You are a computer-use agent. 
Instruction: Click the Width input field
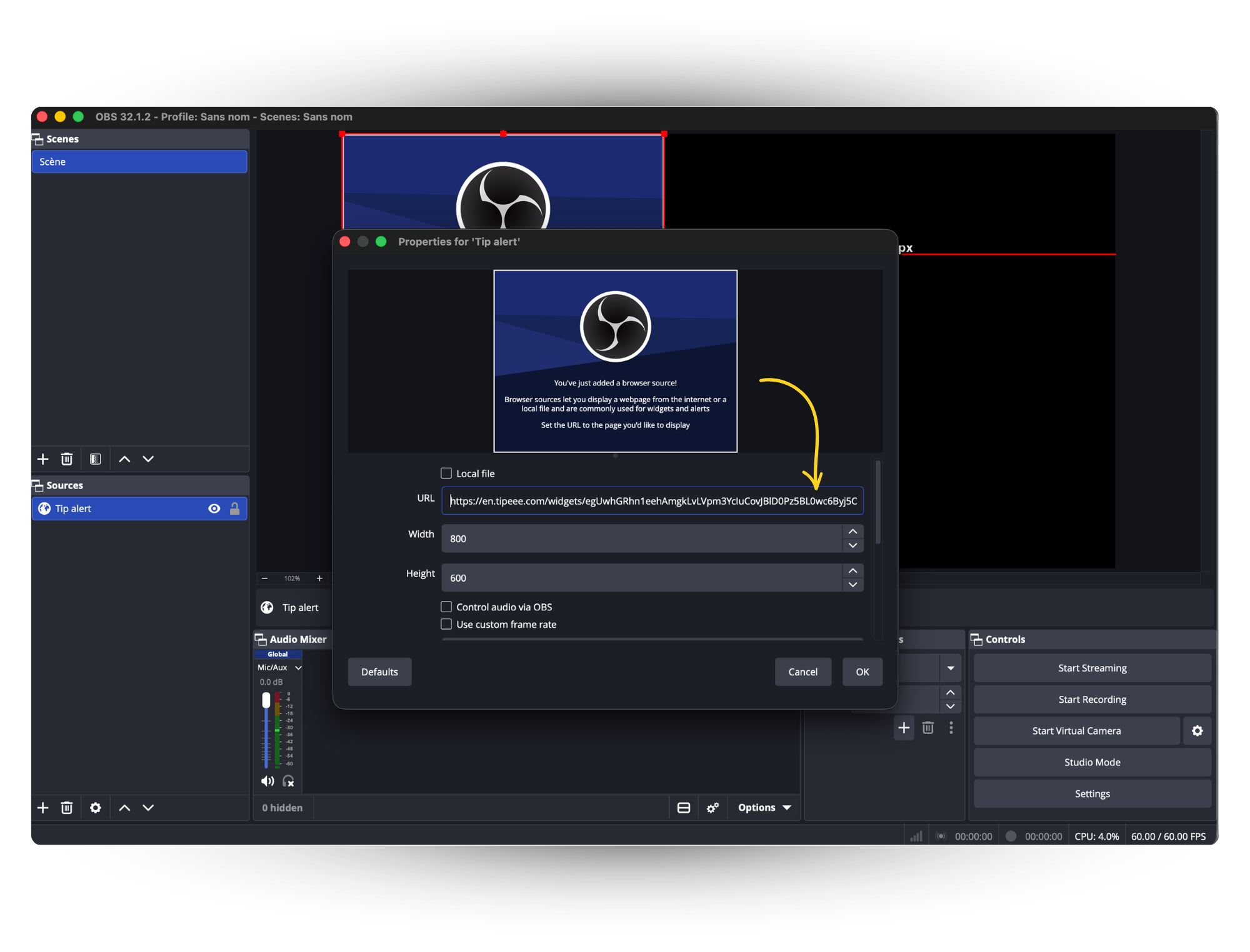coord(642,538)
